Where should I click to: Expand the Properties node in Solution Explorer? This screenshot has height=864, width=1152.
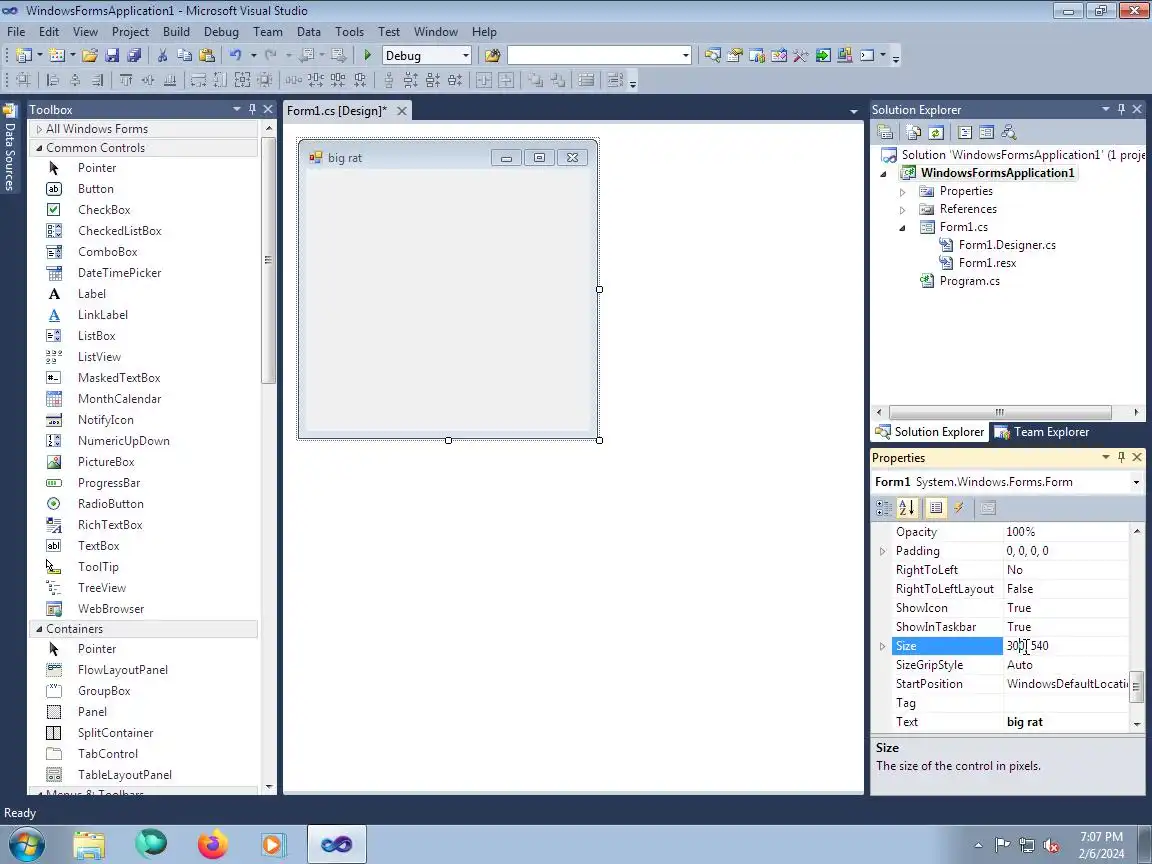point(902,192)
